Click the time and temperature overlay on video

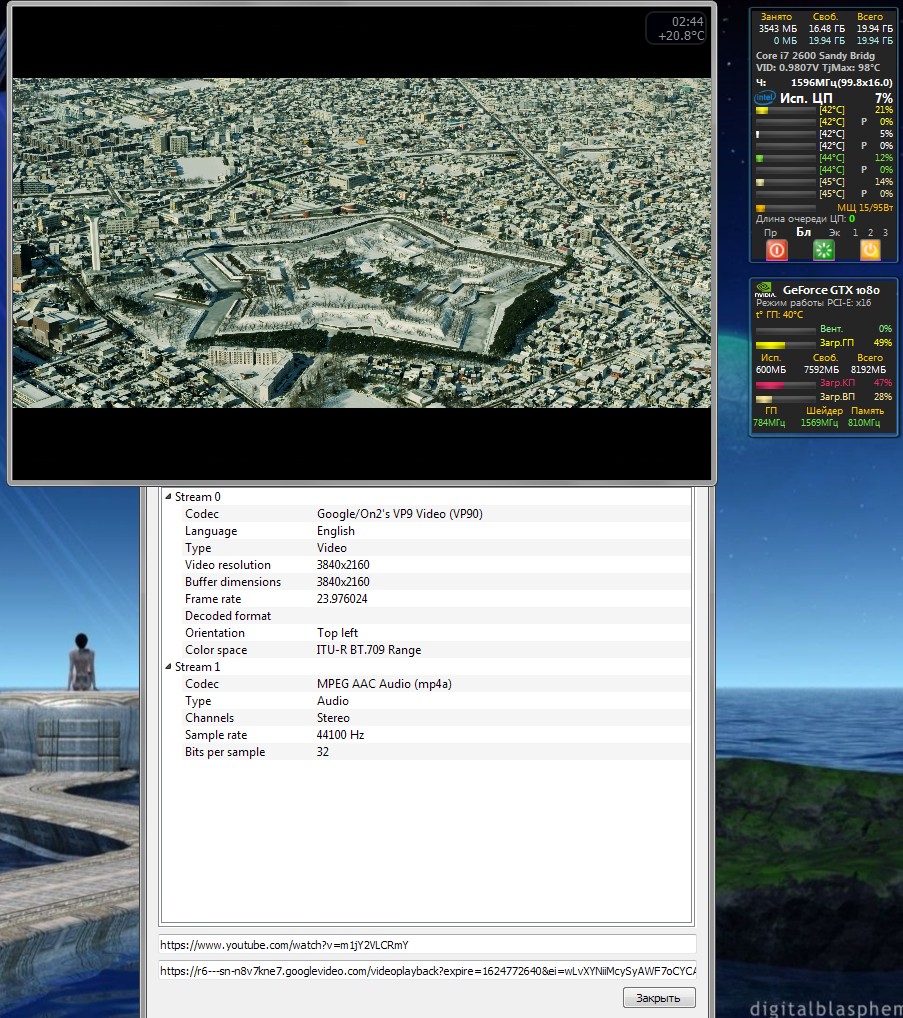coord(675,28)
